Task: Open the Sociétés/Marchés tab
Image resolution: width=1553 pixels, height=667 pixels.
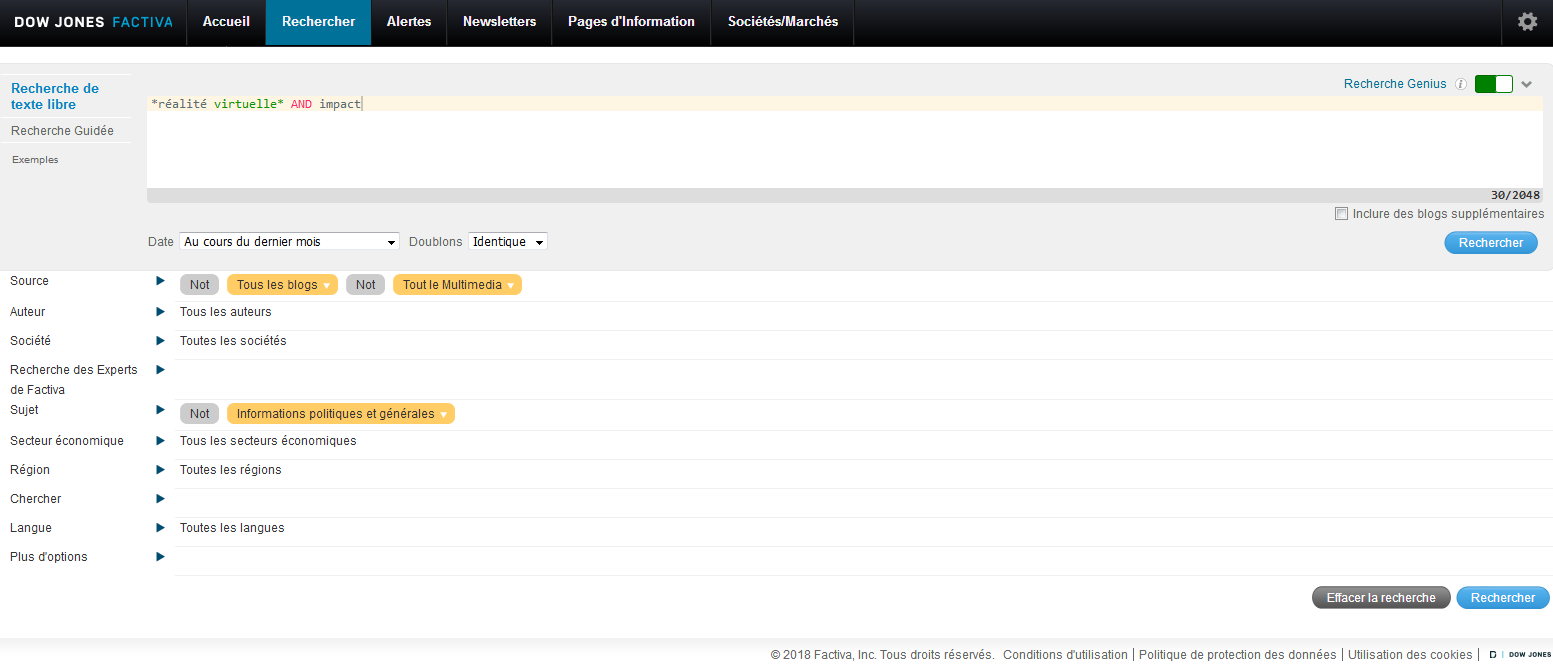Action: (x=782, y=22)
